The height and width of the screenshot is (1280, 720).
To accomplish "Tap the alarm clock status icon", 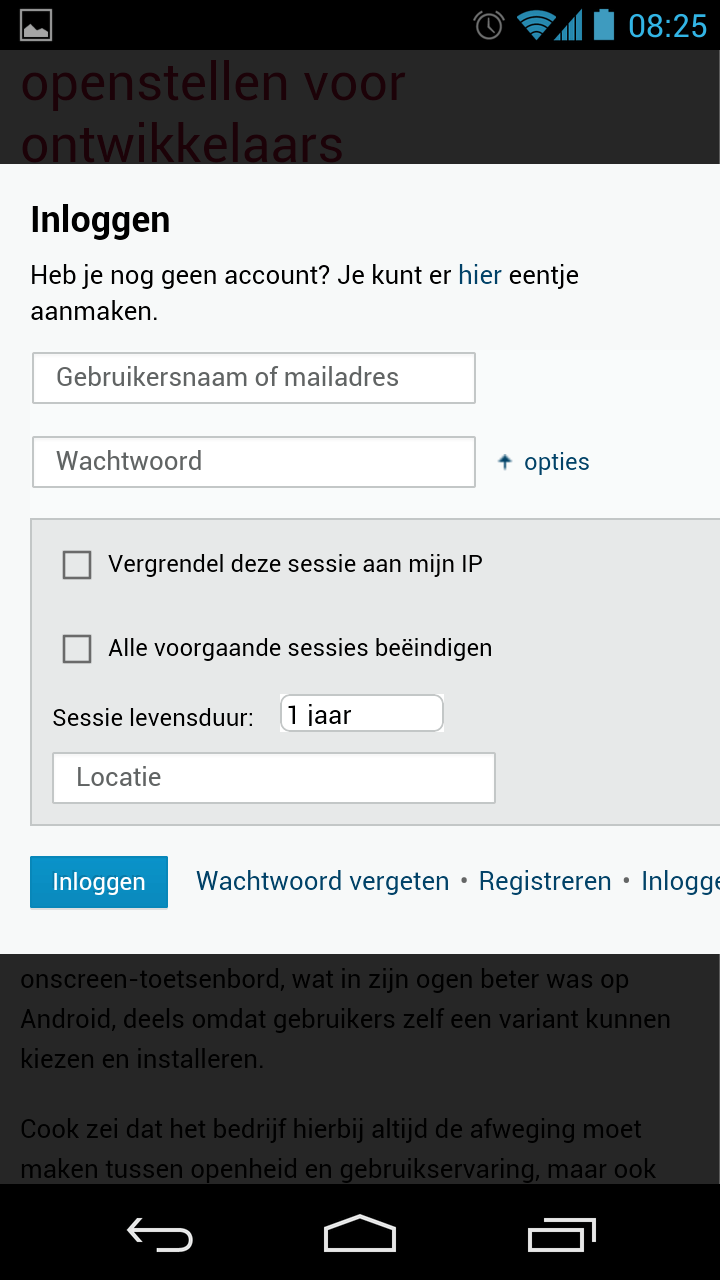I will pyautogui.click(x=489, y=25).
